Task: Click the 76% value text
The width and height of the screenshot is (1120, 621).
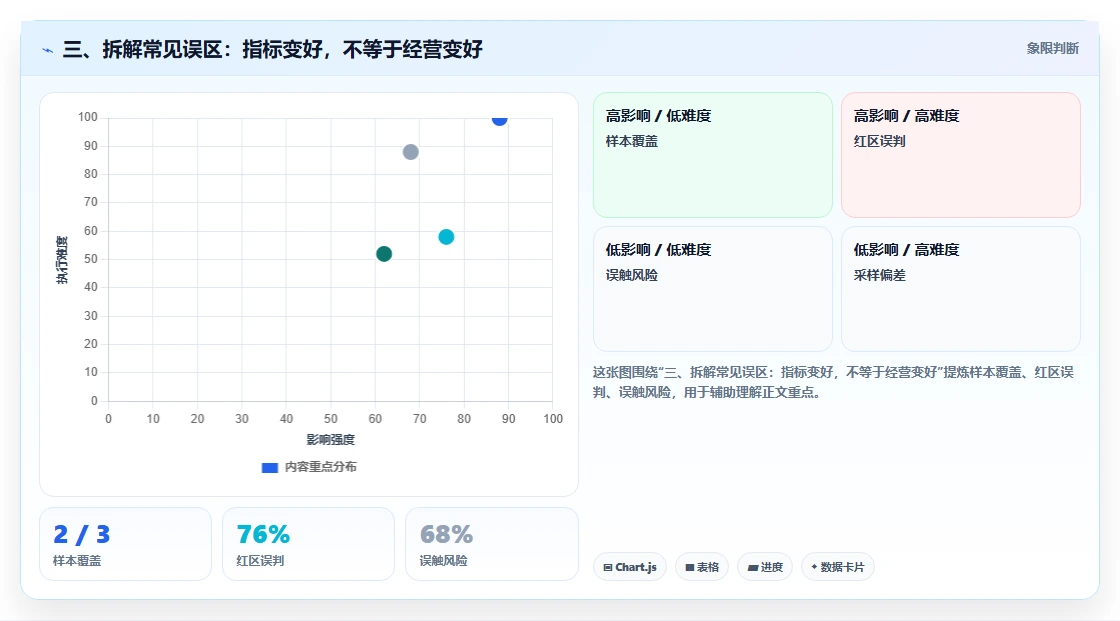Action: (x=264, y=535)
